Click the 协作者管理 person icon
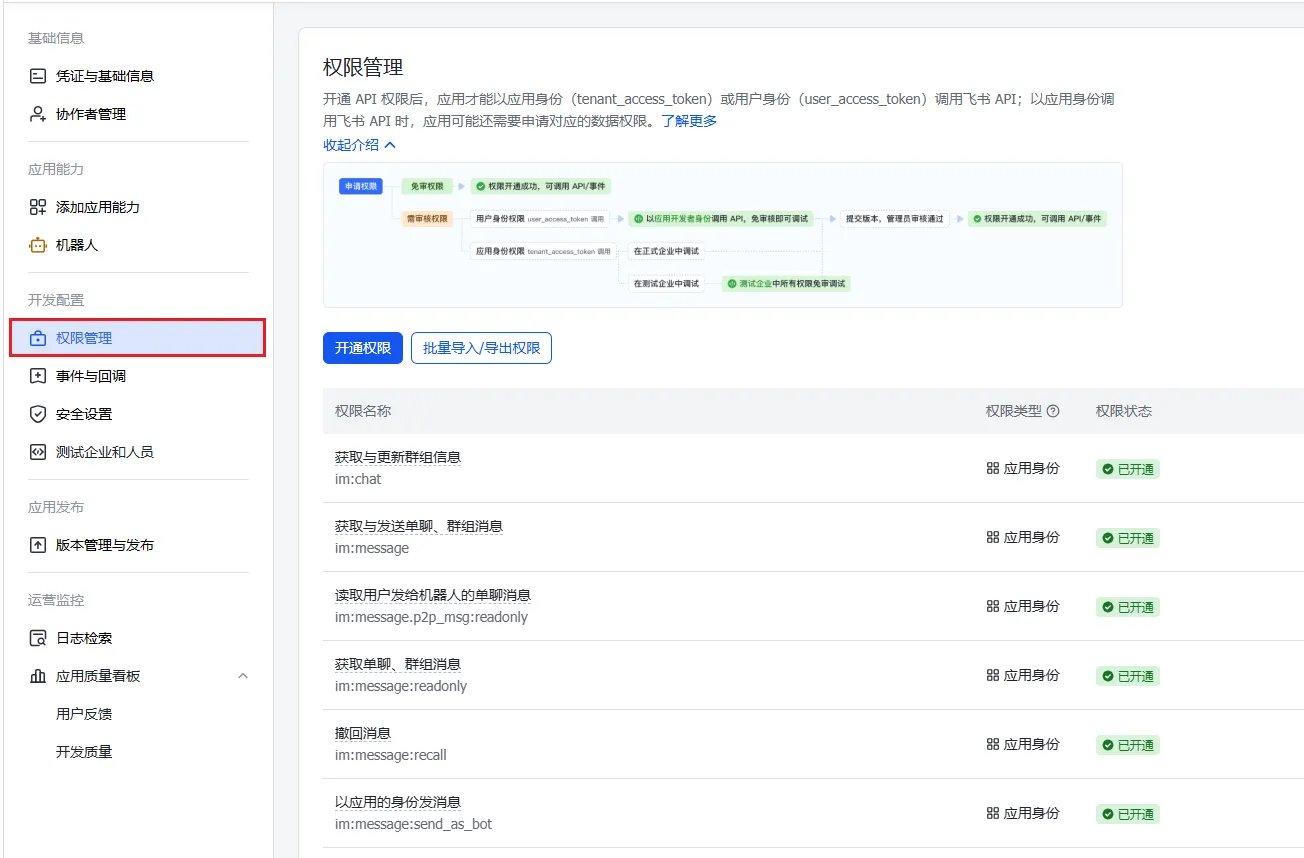The height and width of the screenshot is (858, 1304). pos(38,114)
